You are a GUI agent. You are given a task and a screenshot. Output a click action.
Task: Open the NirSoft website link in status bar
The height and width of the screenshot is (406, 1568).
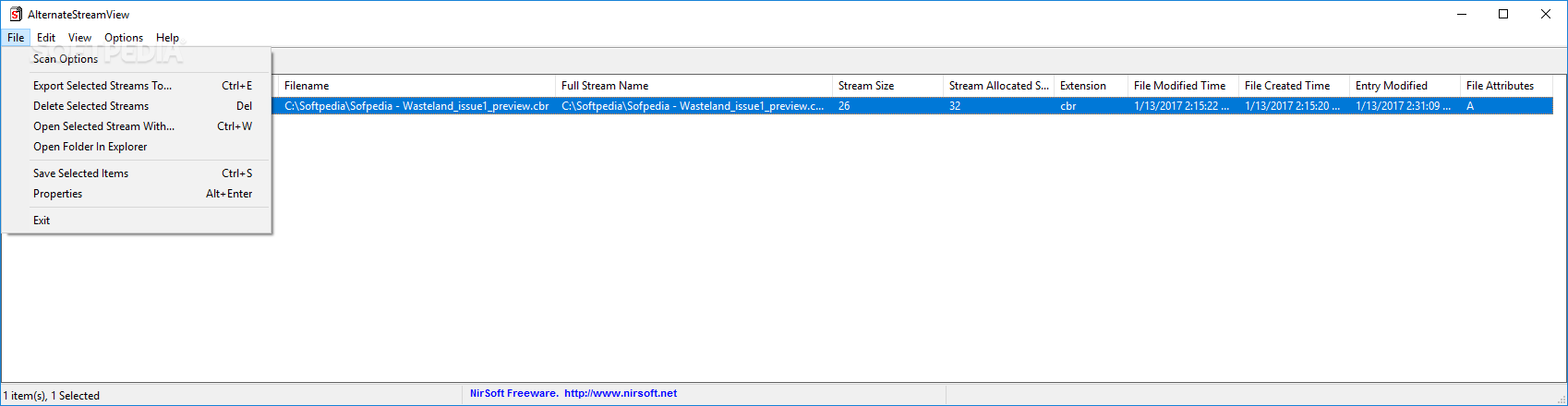tap(621, 393)
